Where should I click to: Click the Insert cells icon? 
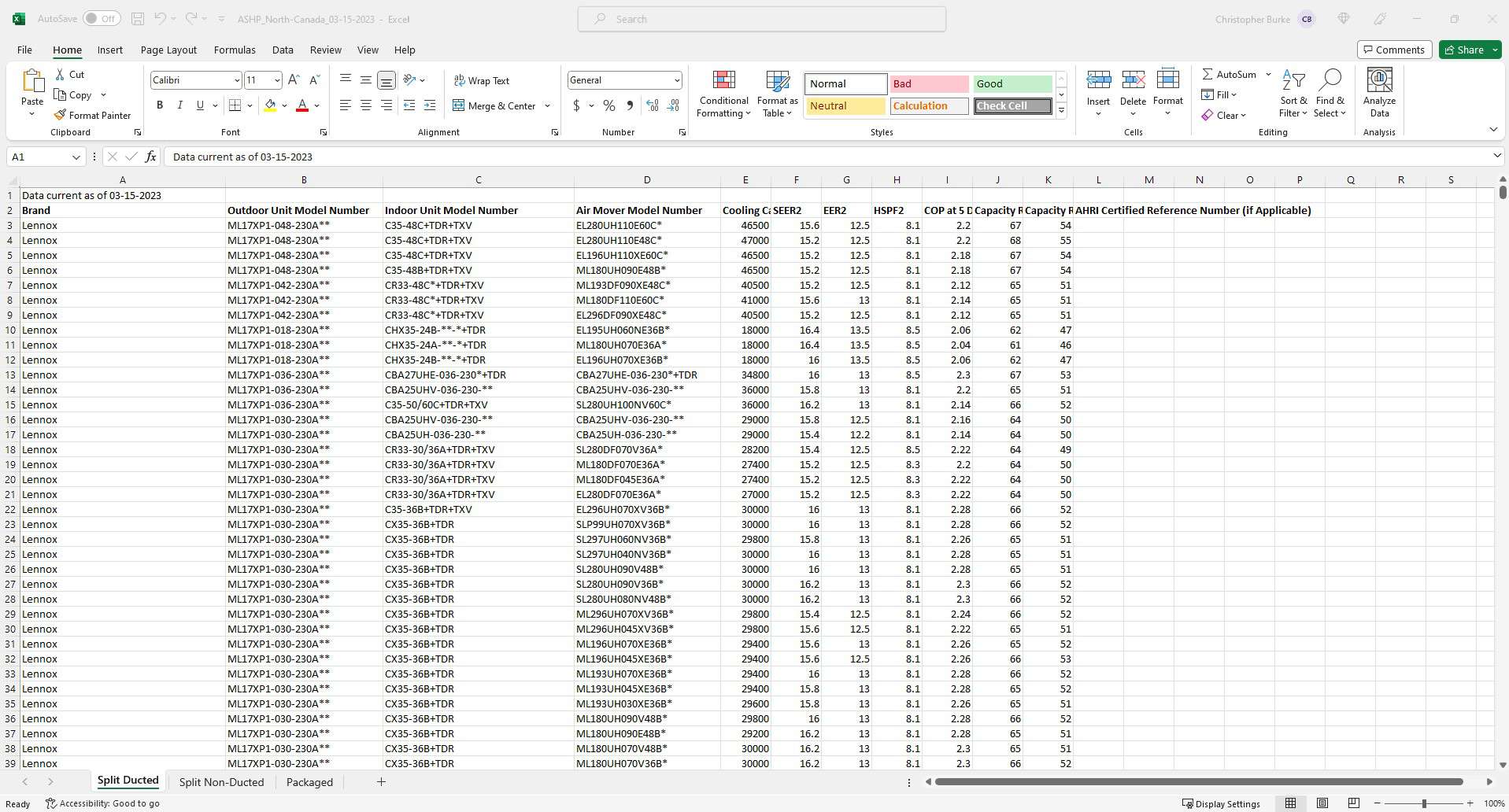click(x=1098, y=80)
